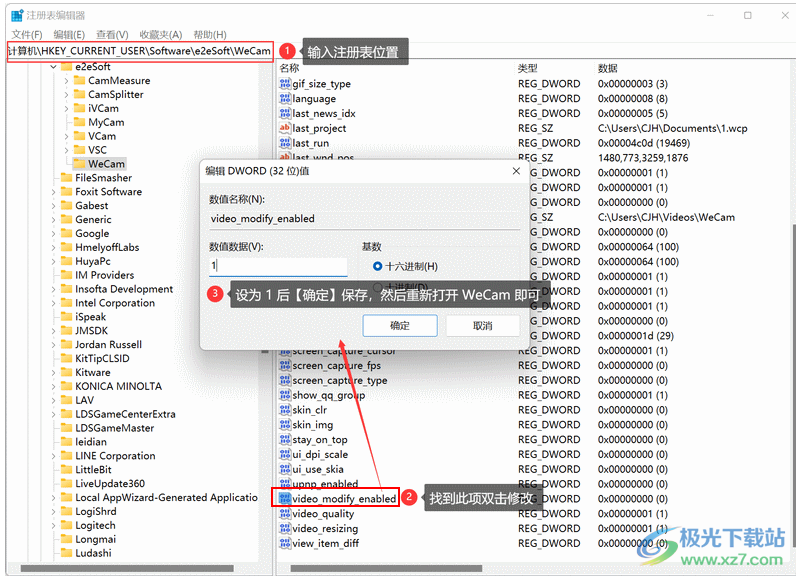The image size is (796, 576).
Task: Select the KONICA MINOLTA tree item
Action: (x=118, y=386)
